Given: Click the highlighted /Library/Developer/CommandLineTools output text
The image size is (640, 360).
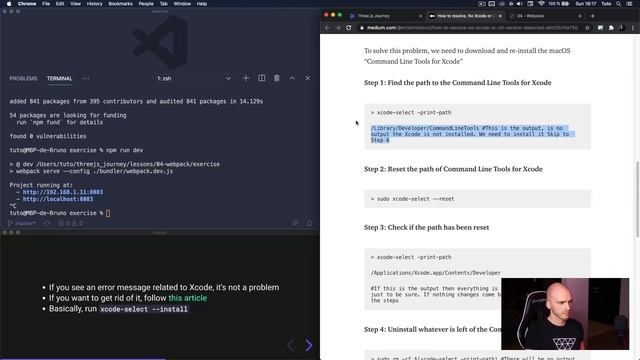Looking at the screenshot, I should (472, 134).
